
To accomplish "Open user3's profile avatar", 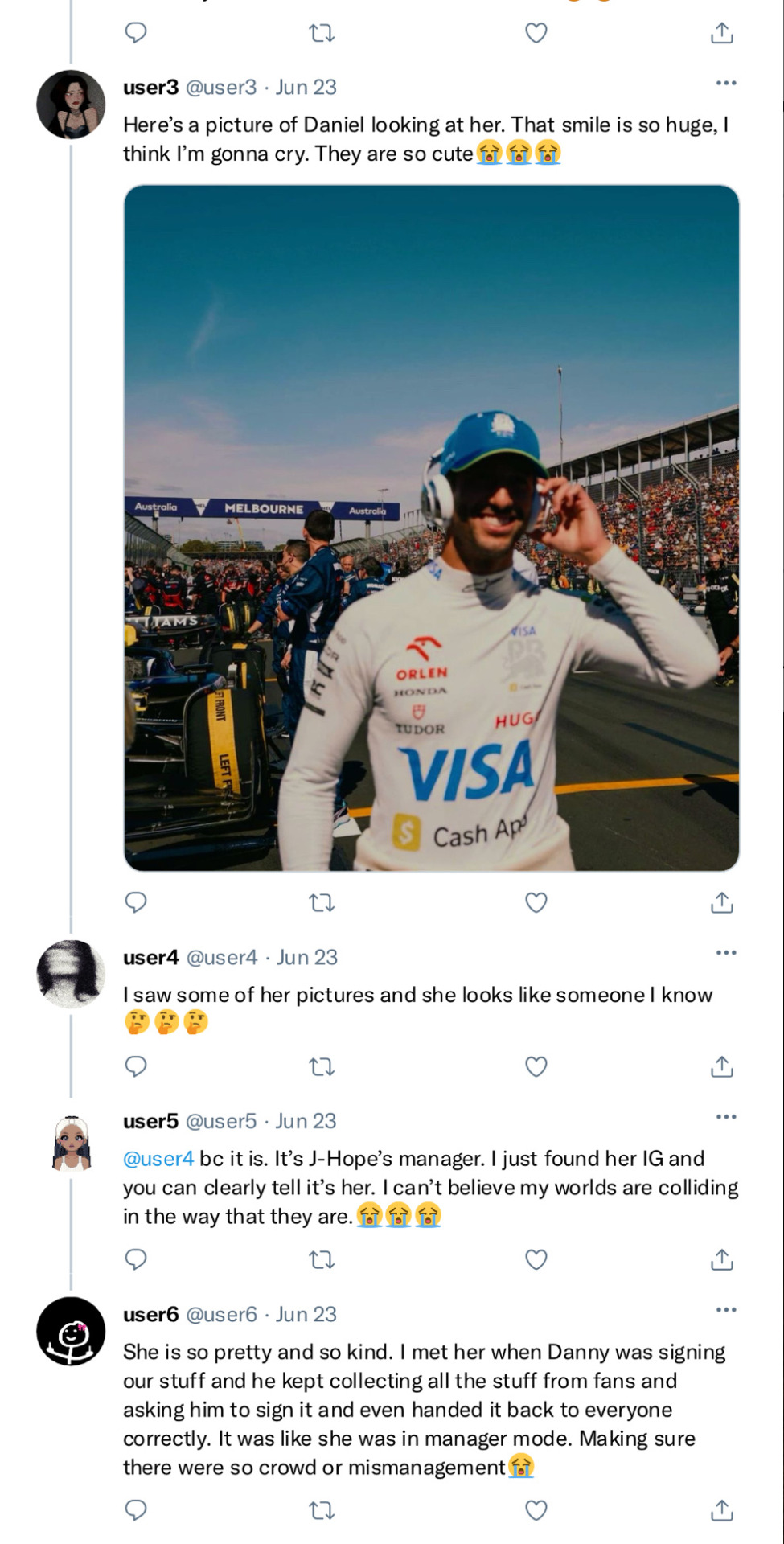I will (71, 105).
